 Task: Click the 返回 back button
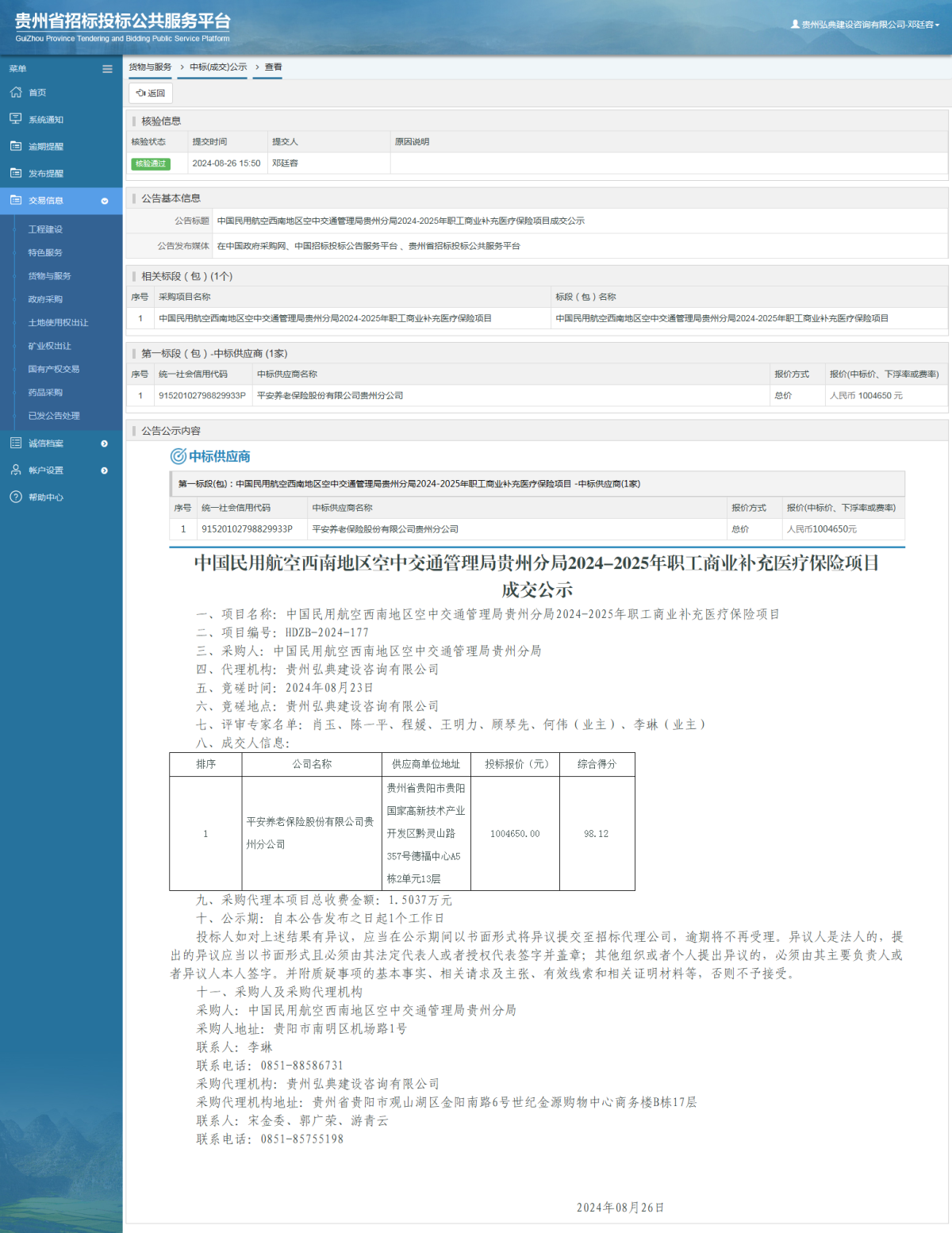[151, 93]
